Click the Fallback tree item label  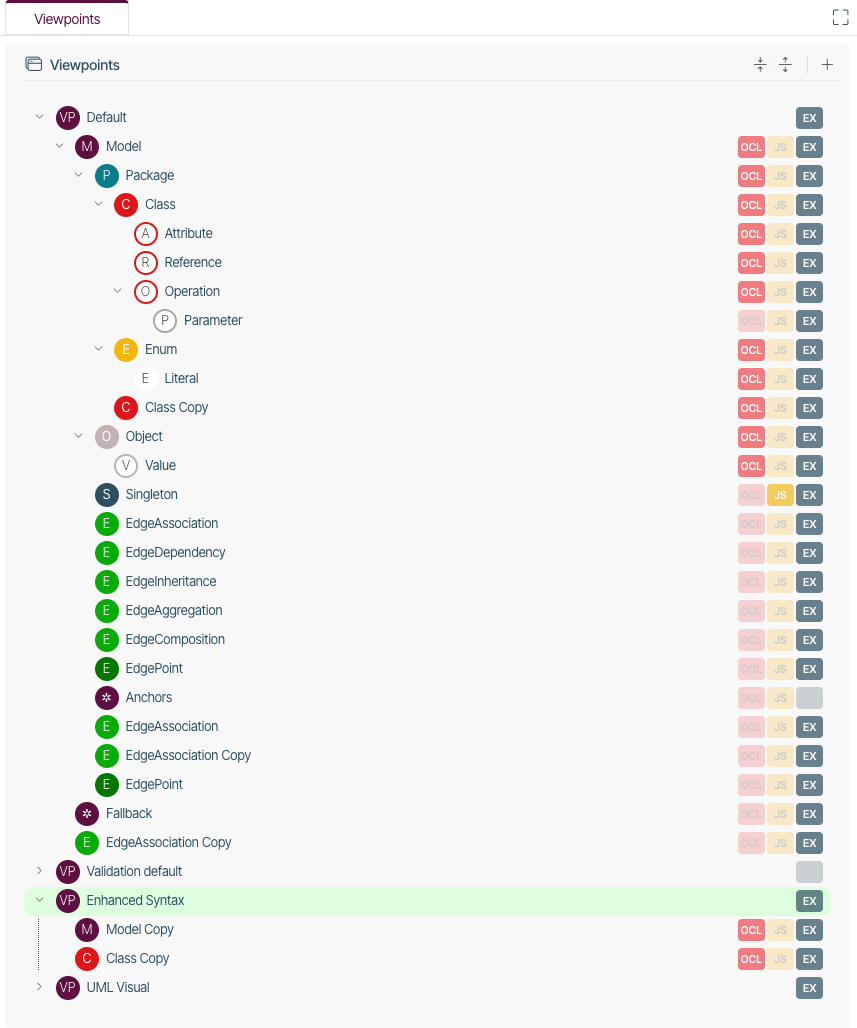(129, 814)
